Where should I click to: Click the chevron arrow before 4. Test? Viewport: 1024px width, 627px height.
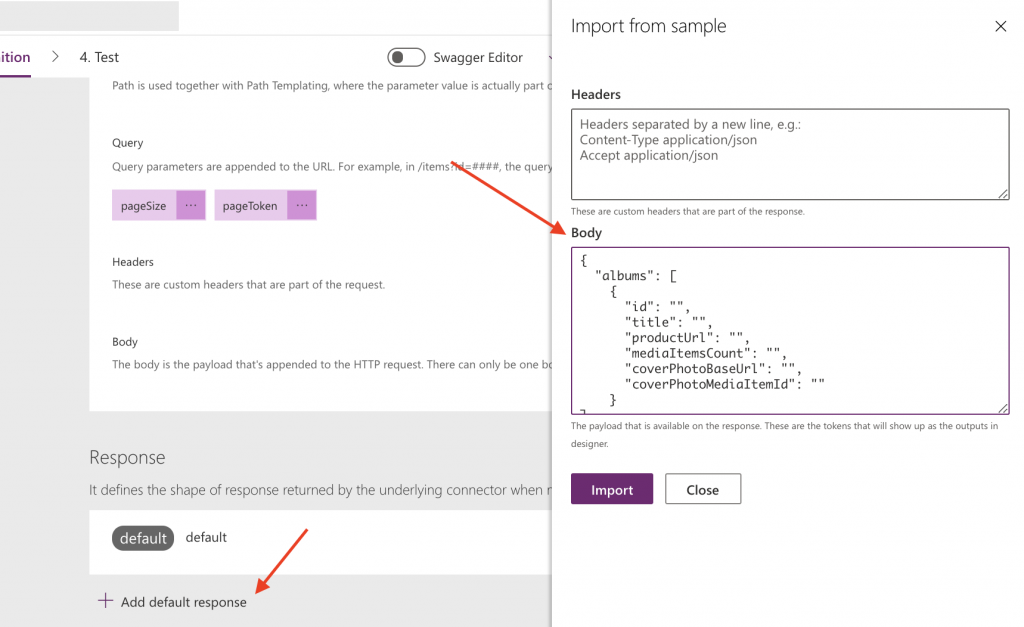[x=56, y=57]
